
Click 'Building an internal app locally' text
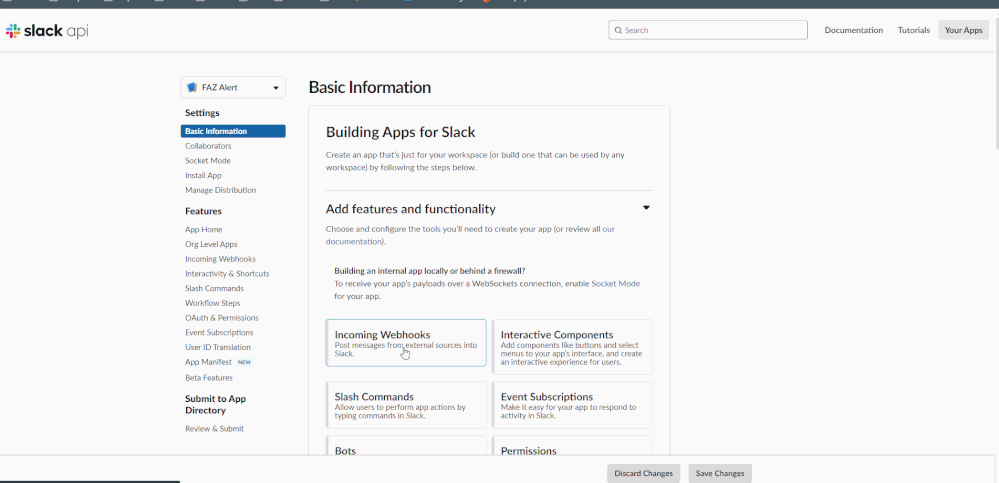point(429,271)
